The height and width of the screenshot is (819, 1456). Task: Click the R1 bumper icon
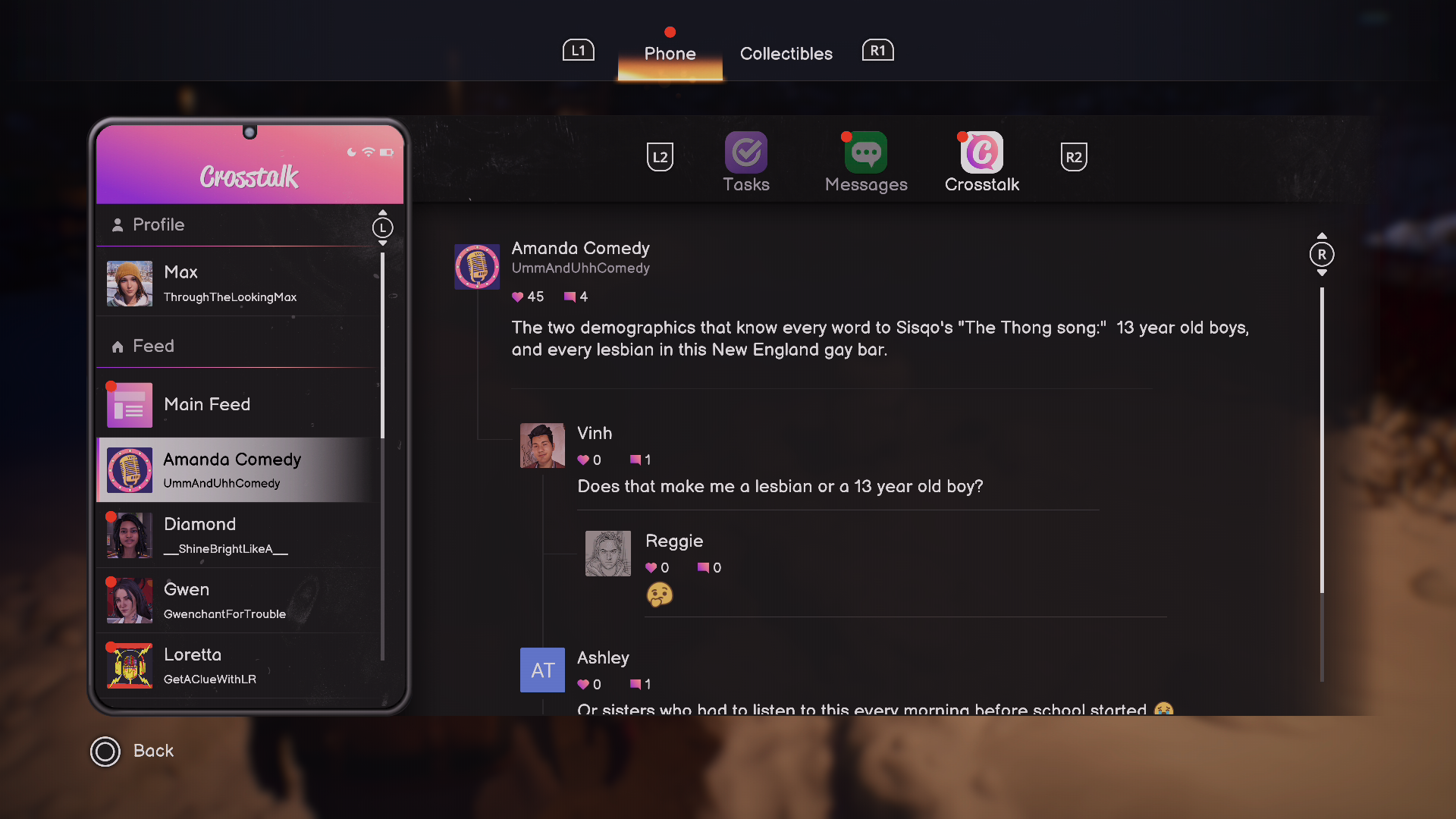877,51
